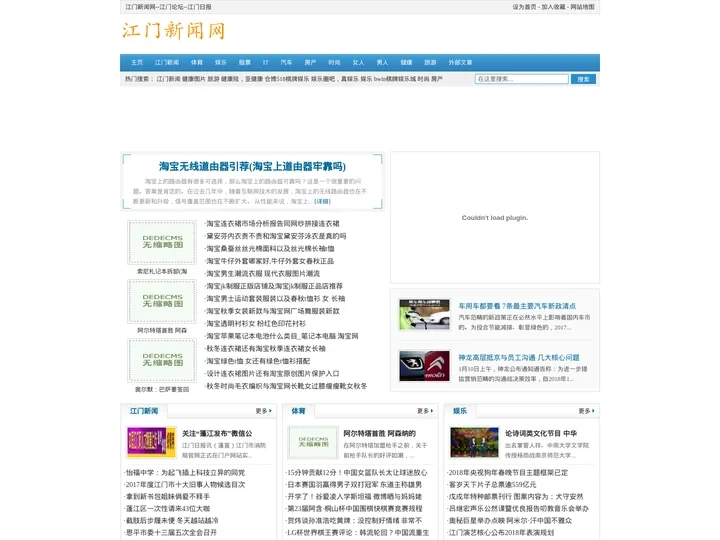Image resolution: width=720 pixels, height=540 pixels.
Task: Open article 淘宝连衣裙市场分析报告
Action: click(273, 224)
